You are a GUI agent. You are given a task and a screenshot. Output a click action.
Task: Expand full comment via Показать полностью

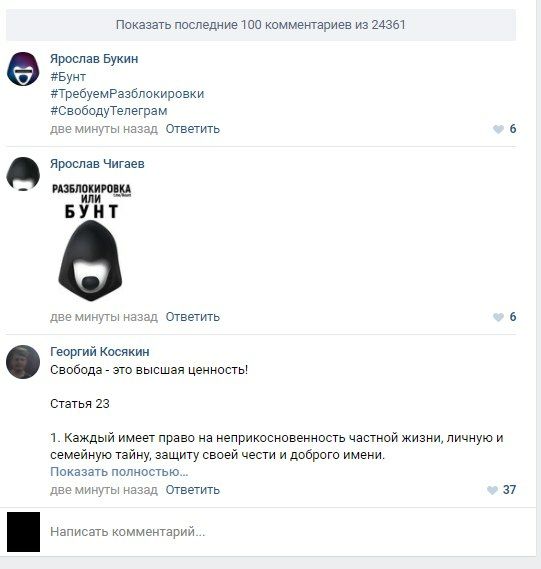click(x=119, y=472)
